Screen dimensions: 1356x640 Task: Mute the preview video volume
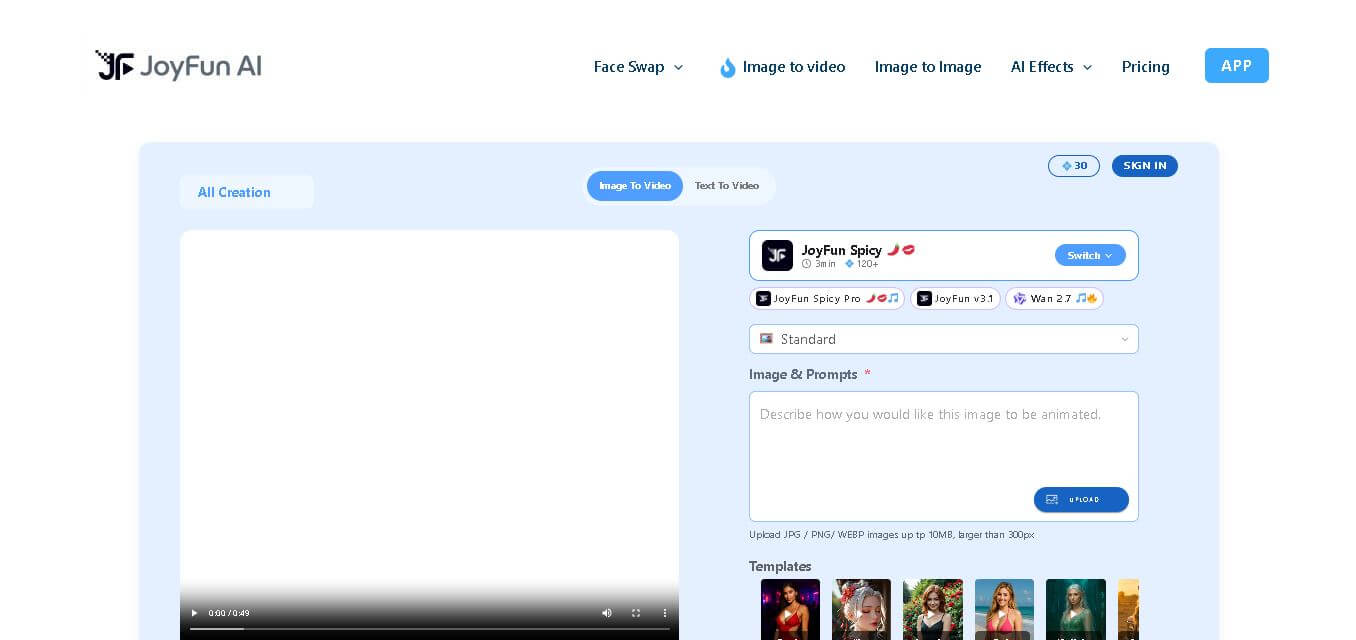click(606, 613)
